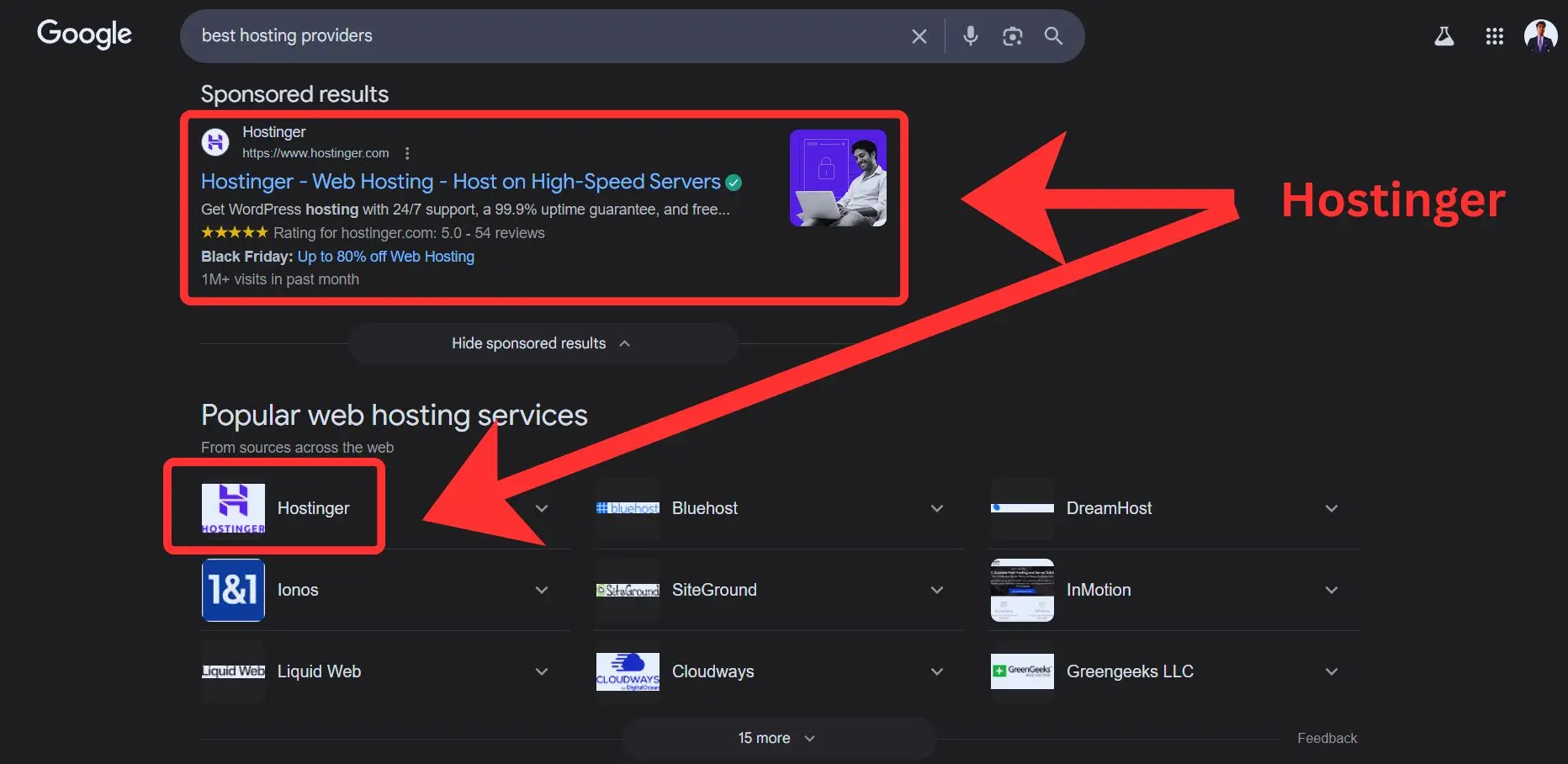
Task: Expand the DreamHost row chevron
Action: point(1332,508)
